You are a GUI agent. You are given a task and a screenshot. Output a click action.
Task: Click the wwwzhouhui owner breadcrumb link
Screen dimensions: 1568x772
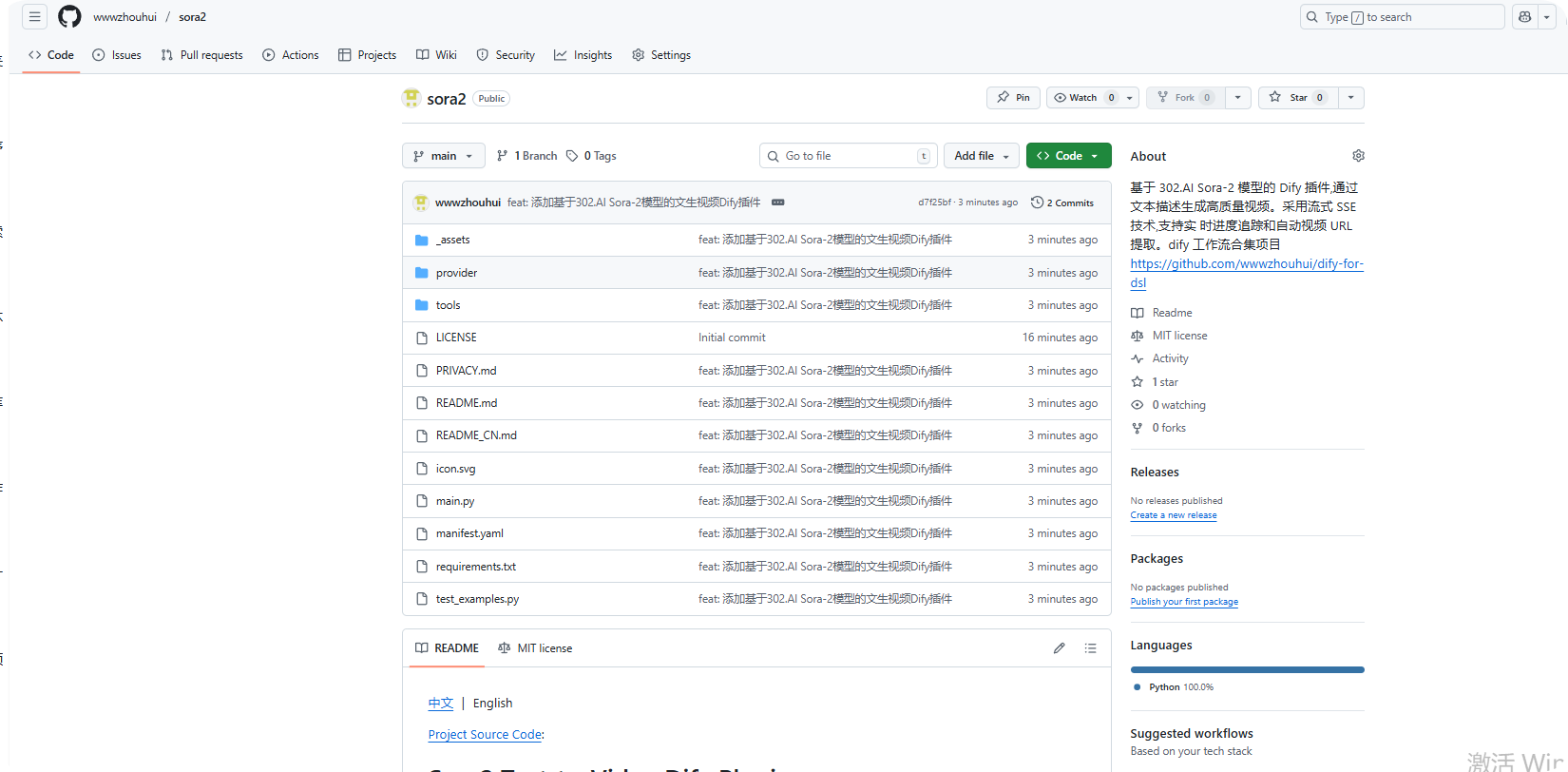[124, 17]
